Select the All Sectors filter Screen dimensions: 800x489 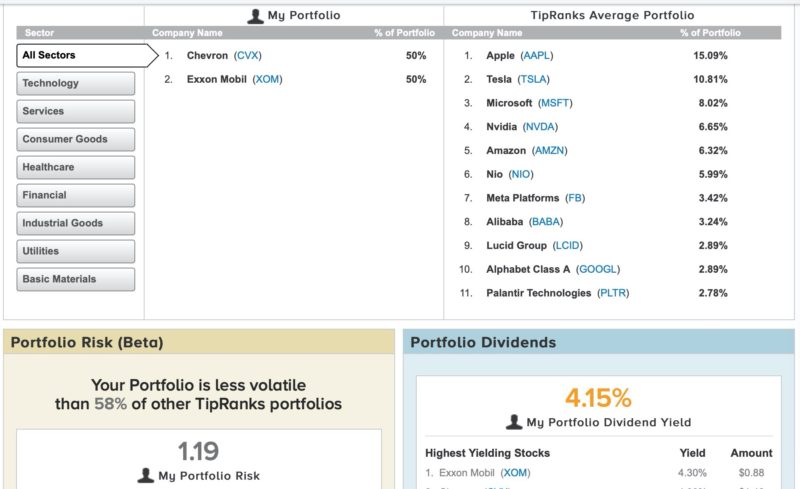[x=87, y=55]
